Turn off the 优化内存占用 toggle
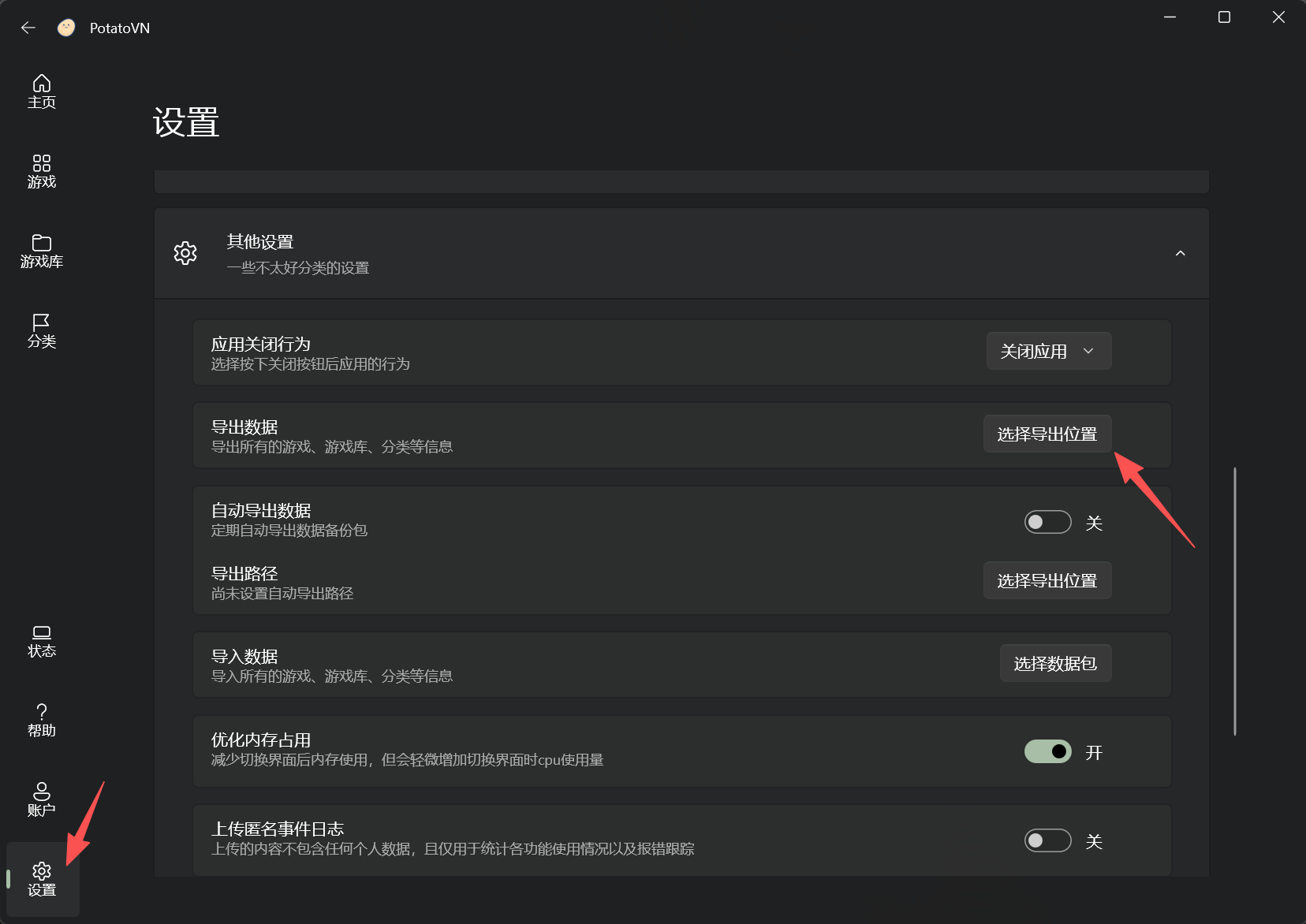This screenshot has width=1306, height=924. (x=1047, y=751)
